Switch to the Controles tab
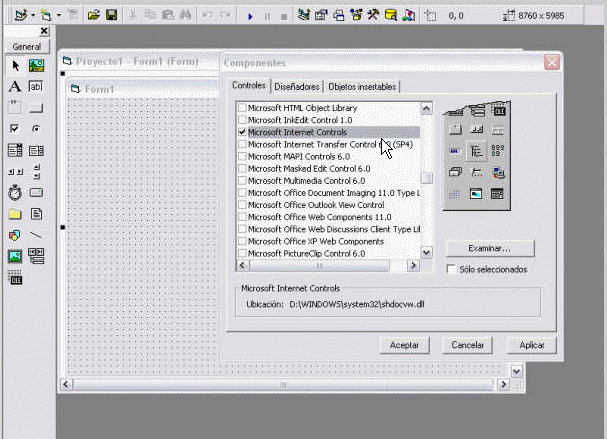 point(249,86)
